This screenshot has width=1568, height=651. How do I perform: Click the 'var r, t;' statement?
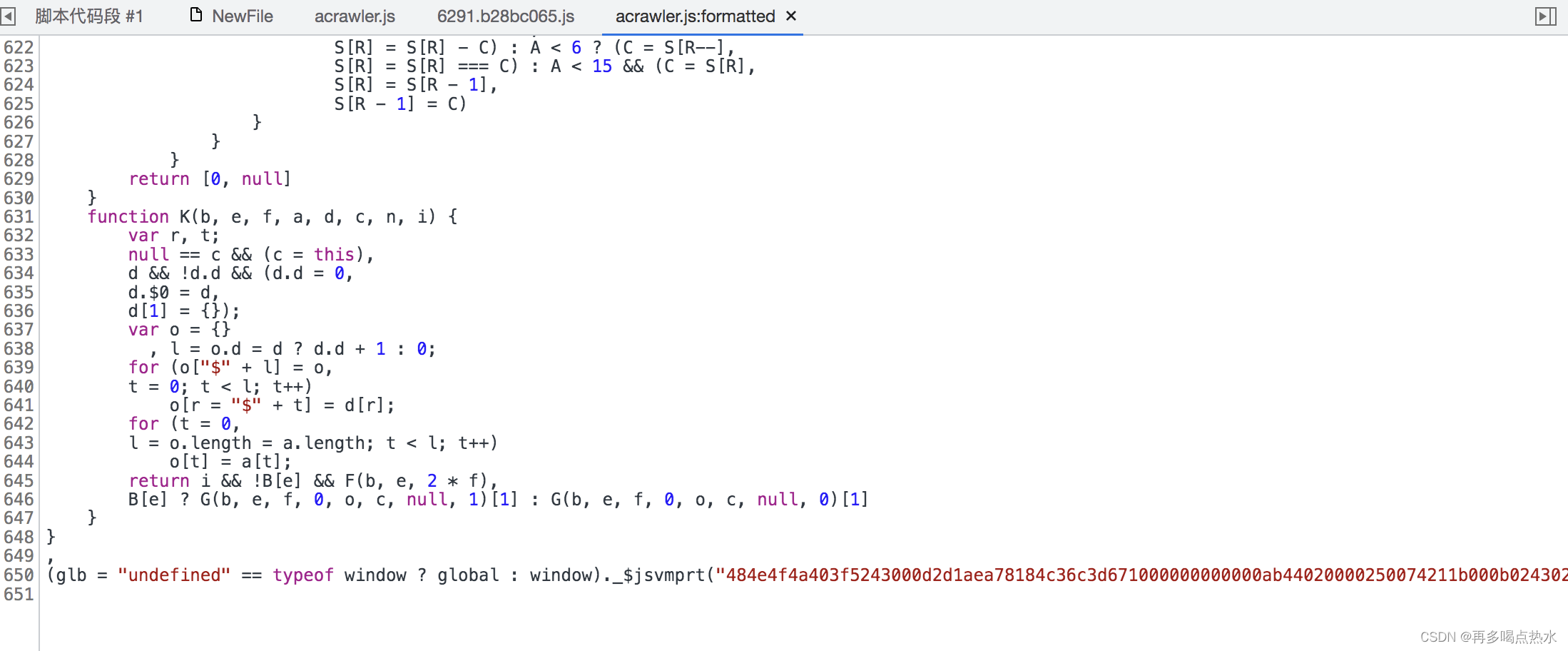pos(174,236)
